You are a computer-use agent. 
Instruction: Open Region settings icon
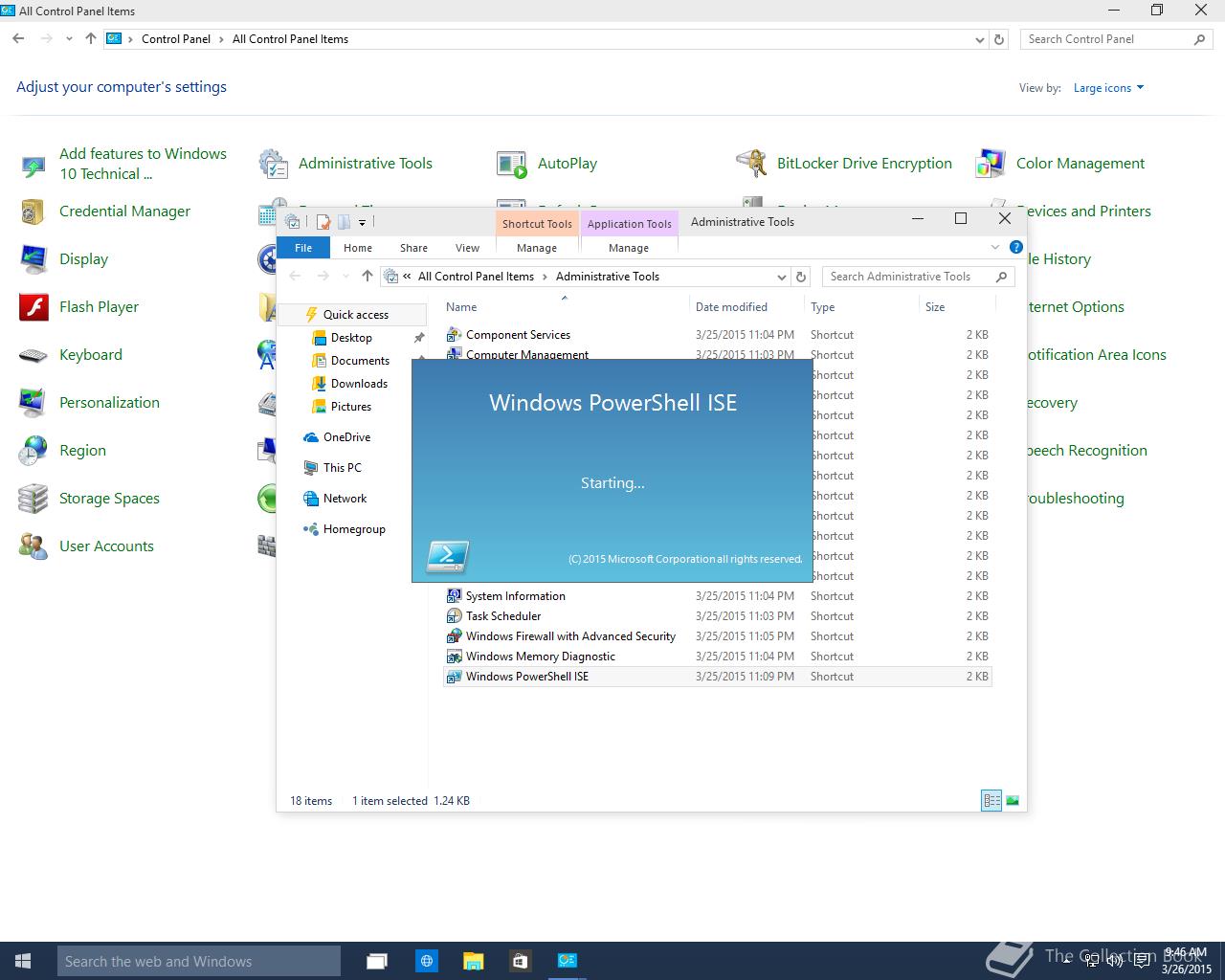[33, 451]
